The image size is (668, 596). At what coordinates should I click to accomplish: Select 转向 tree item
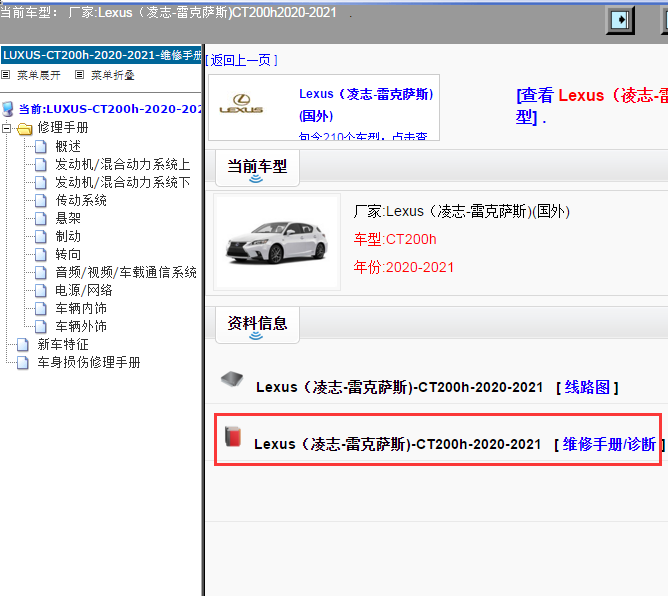click(x=68, y=254)
